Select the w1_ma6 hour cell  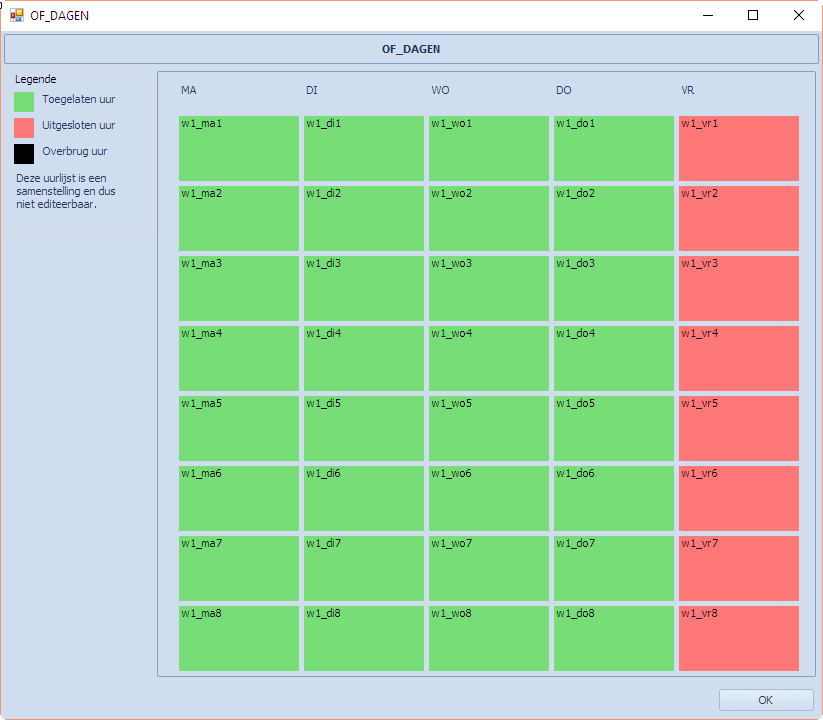pos(239,498)
